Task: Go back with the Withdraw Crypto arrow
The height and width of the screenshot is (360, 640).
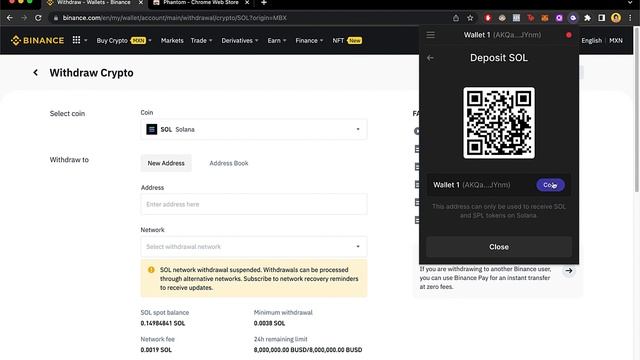Action: tap(36, 73)
